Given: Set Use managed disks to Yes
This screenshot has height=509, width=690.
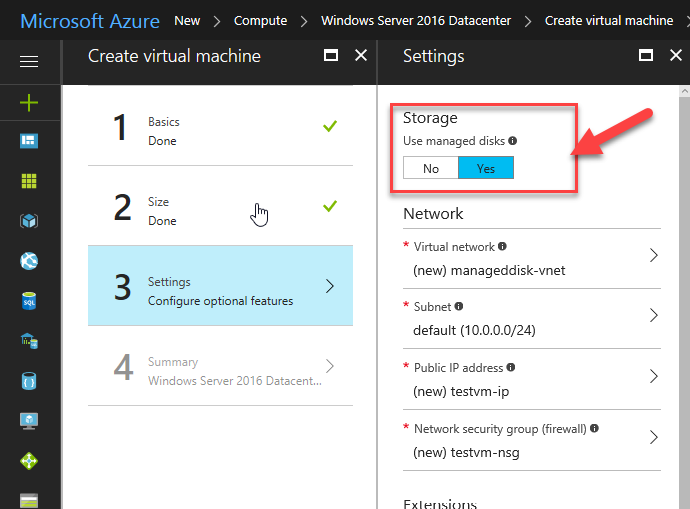Looking at the screenshot, I should pyautogui.click(x=486, y=168).
